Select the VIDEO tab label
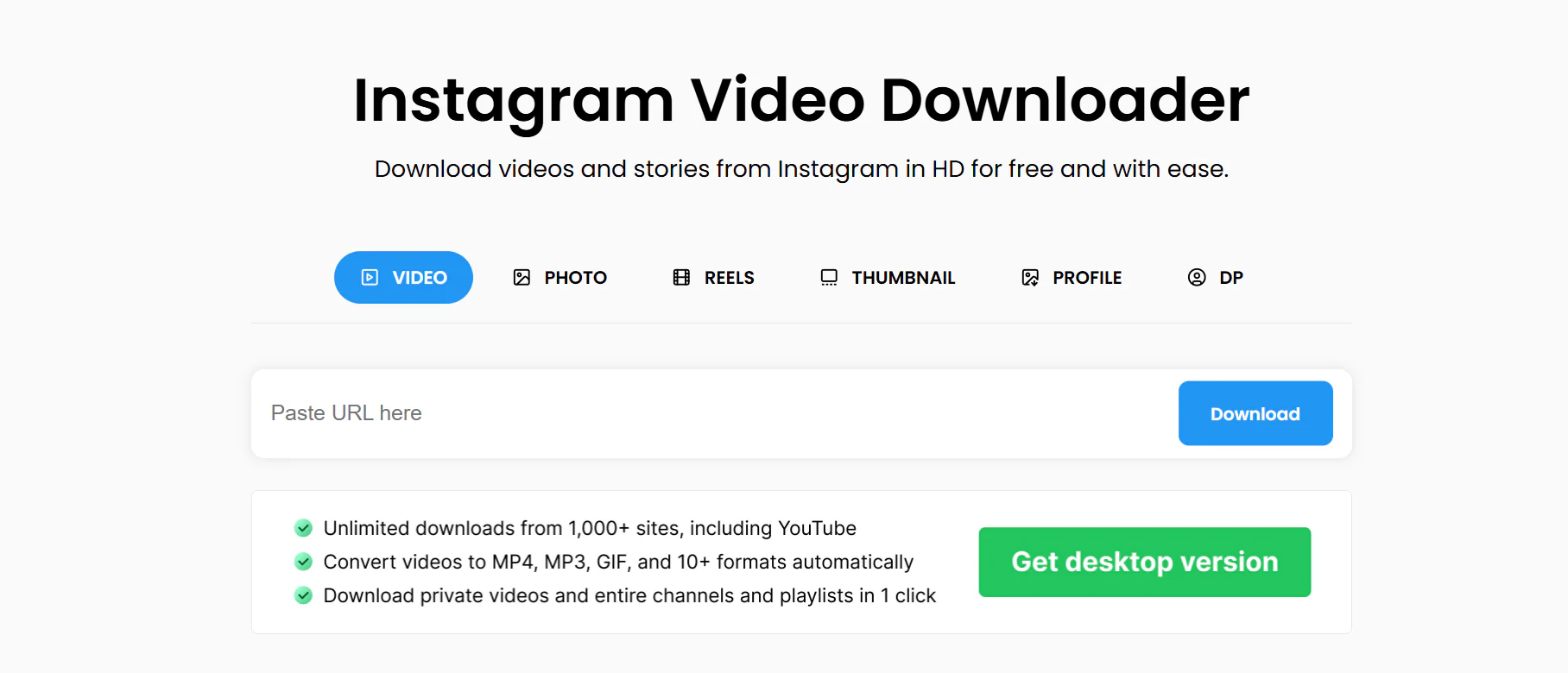Screen dimensions: 1568x673 (420, 278)
